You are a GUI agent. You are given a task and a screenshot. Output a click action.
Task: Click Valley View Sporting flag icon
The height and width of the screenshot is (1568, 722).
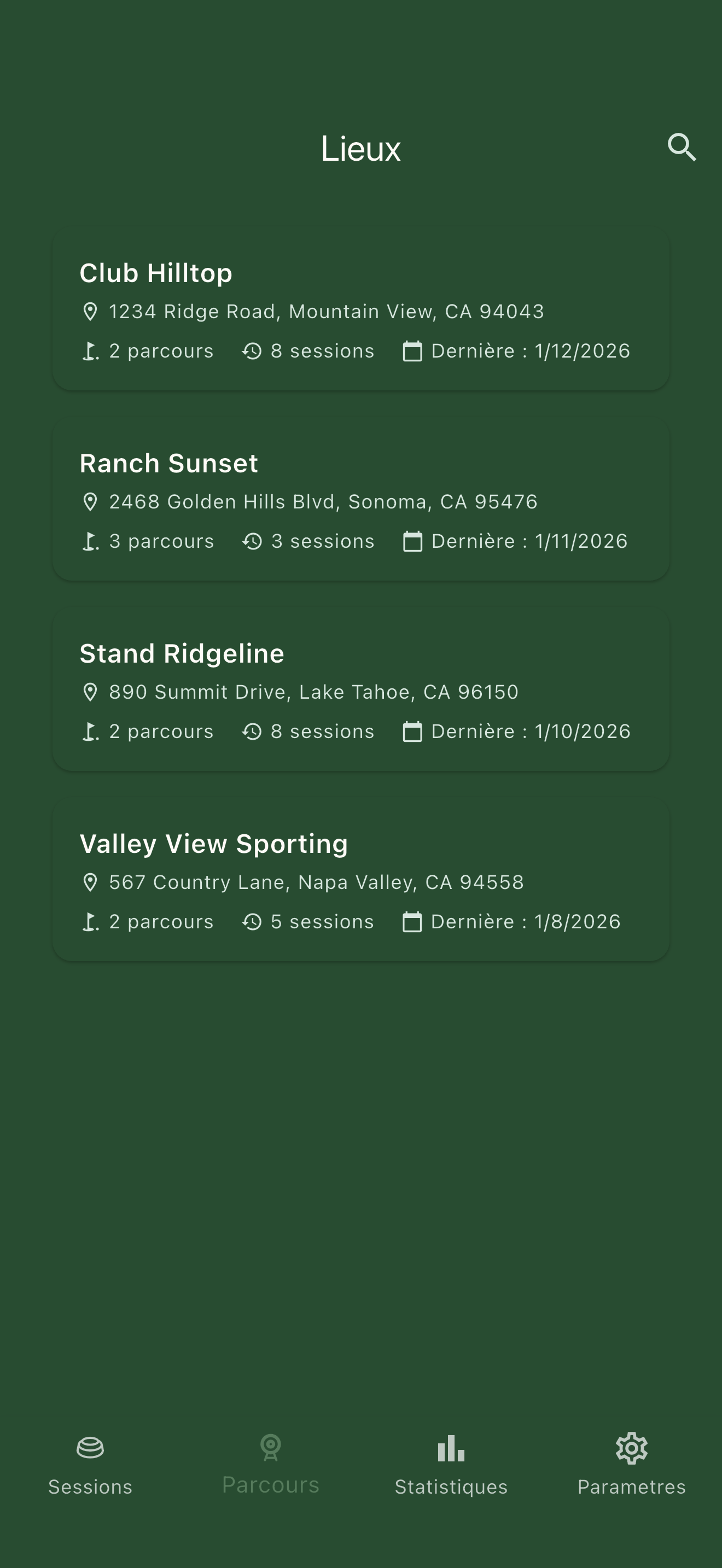[x=90, y=922]
